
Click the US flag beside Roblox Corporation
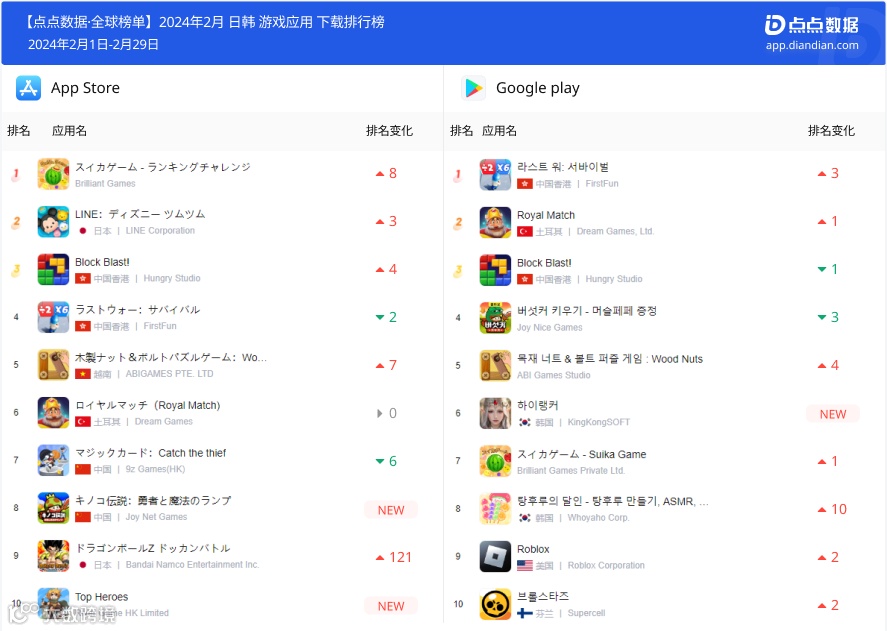click(524, 565)
